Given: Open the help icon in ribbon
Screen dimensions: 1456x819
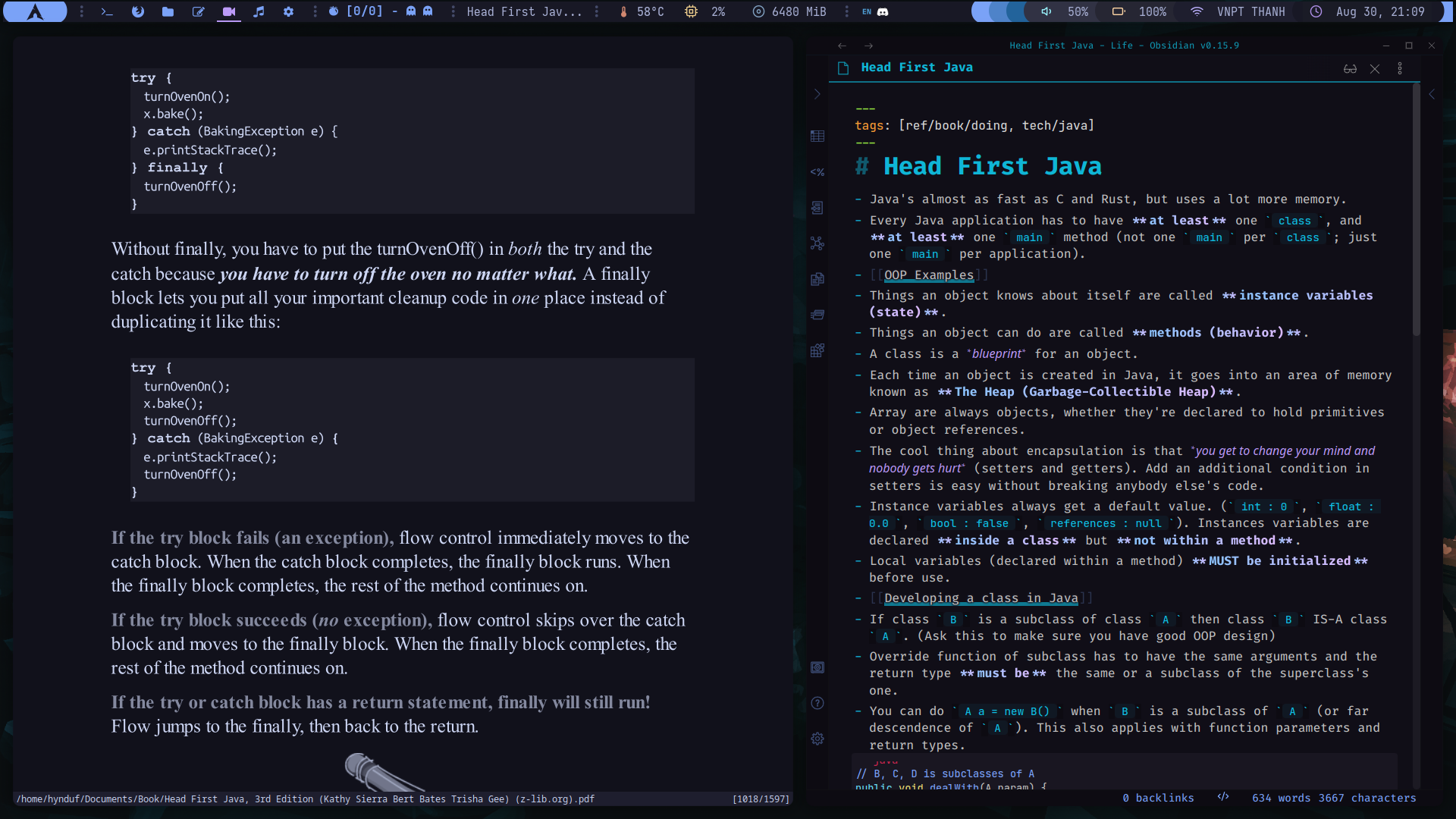Looking at the screenshot, I should [x=817, y=703].
